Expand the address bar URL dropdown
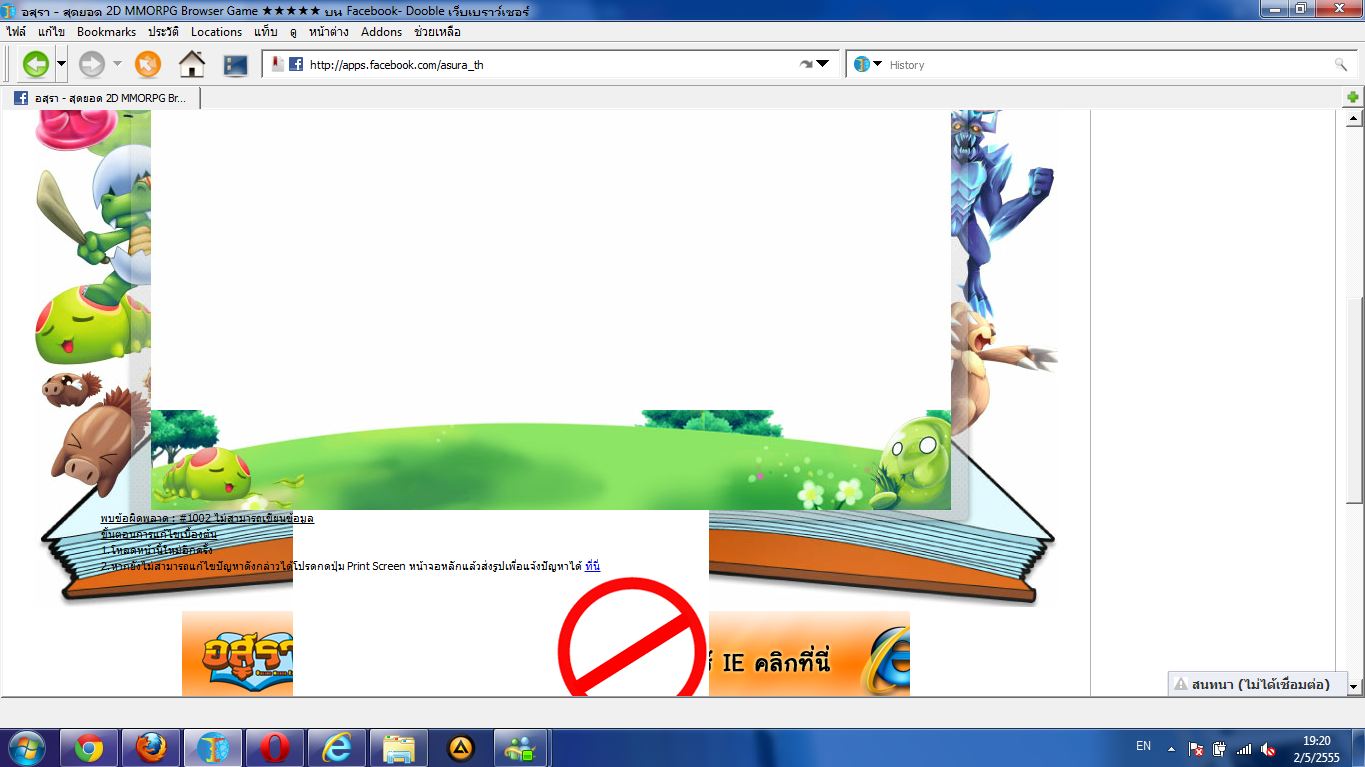The width and height of the screenshot is (1365, 767). (823, 64)
